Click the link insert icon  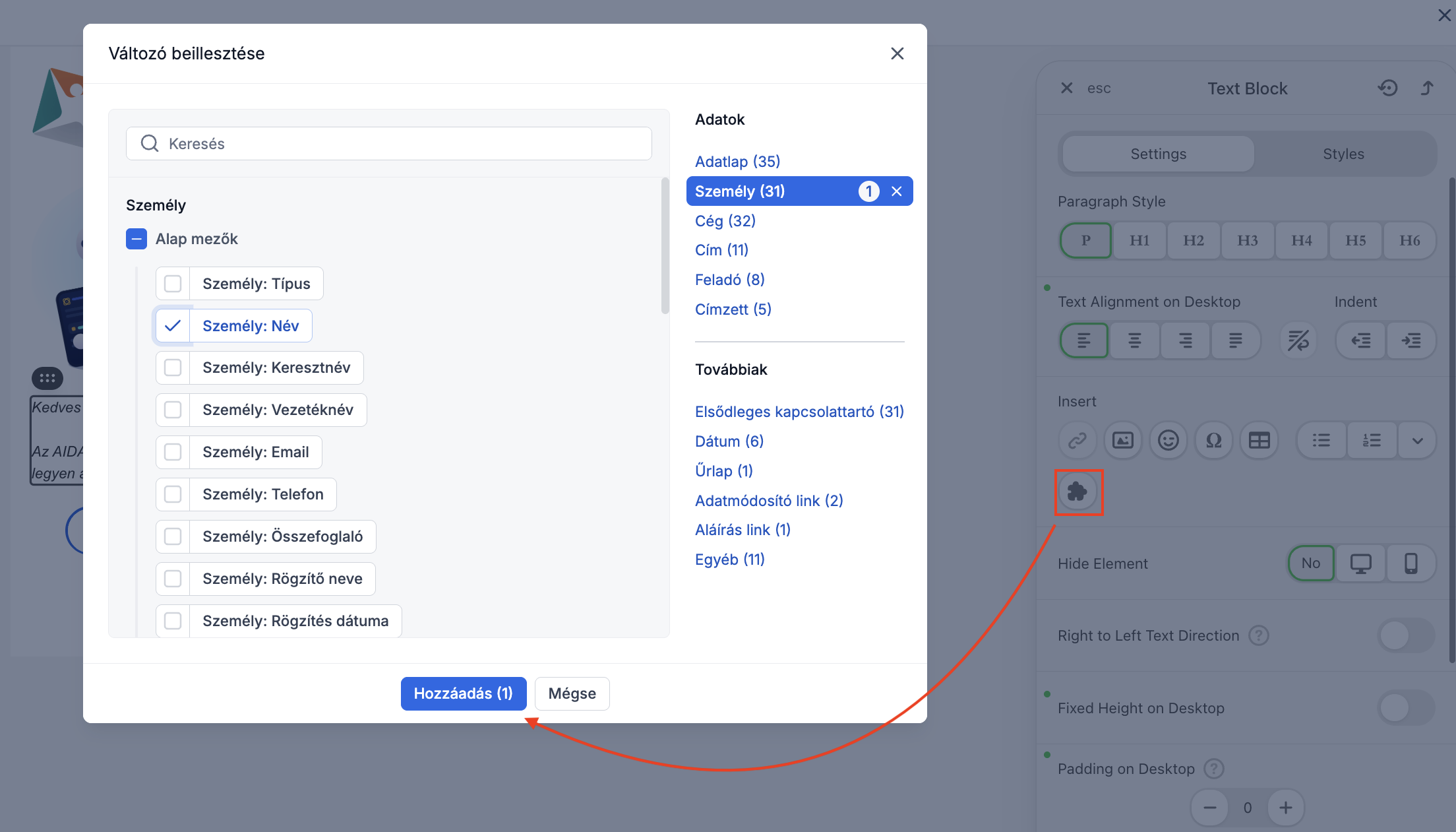[1077, 440]
